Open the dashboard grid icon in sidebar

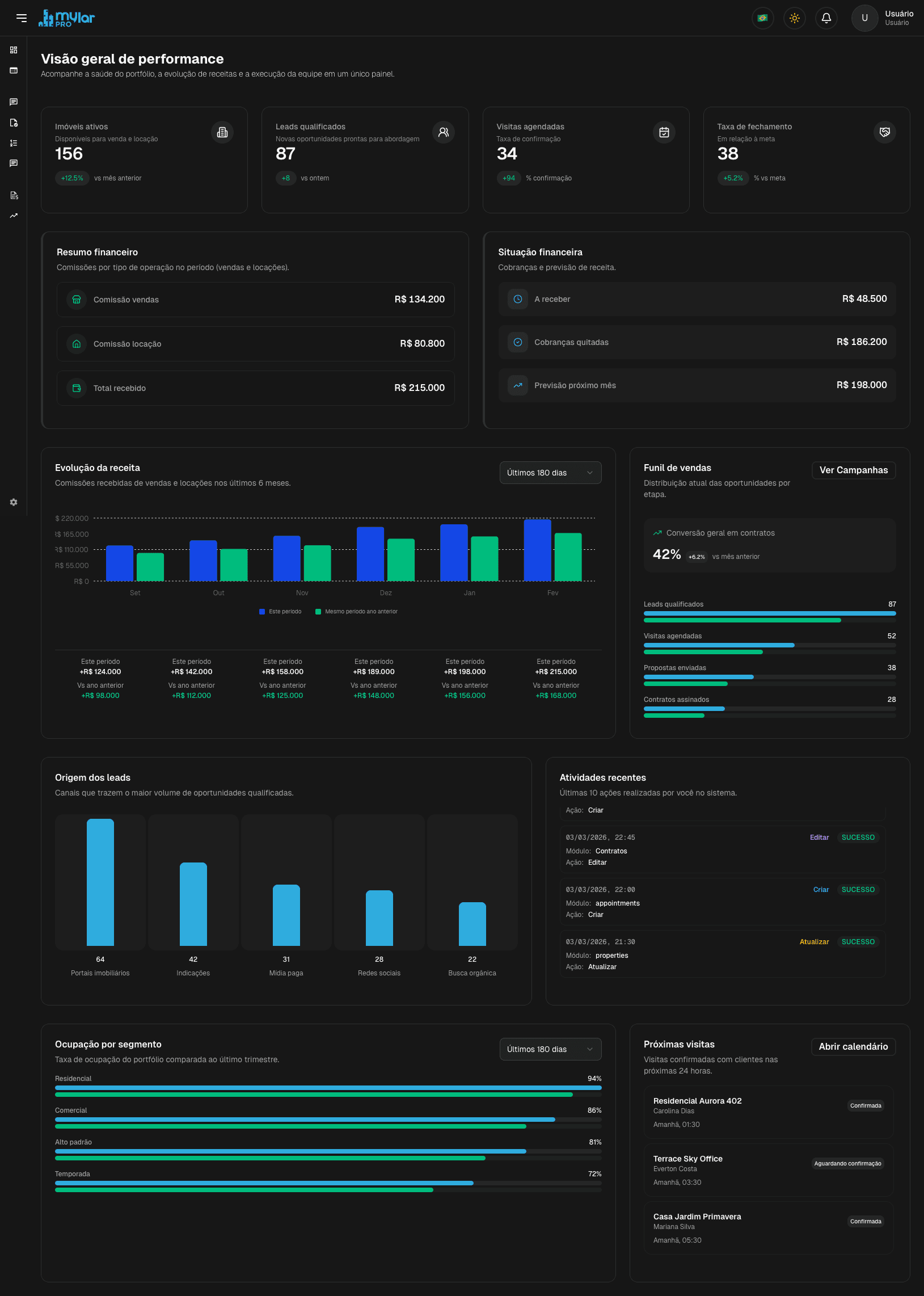(x=13, y=49)
